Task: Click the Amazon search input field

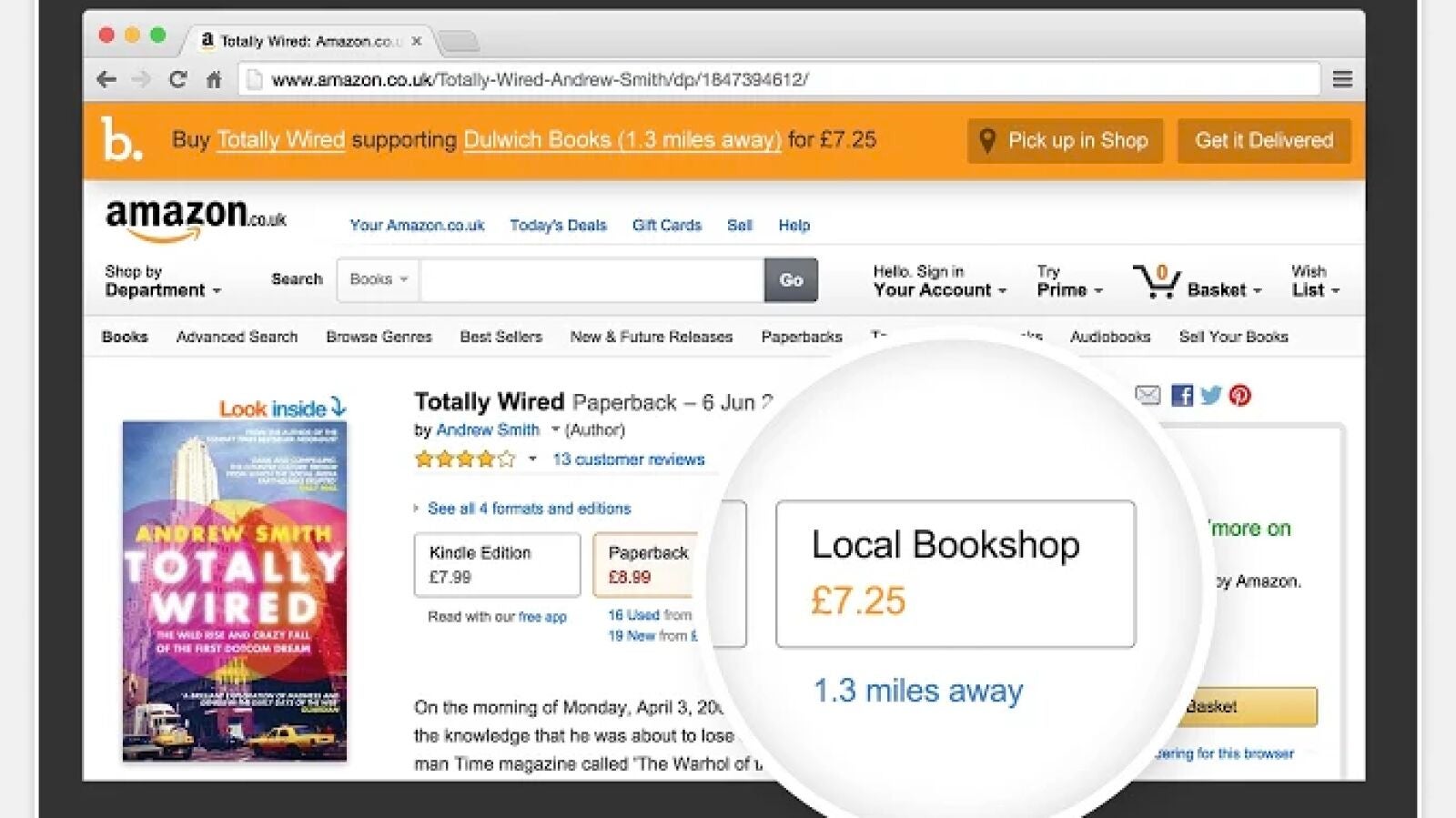Action: [591, 279]
